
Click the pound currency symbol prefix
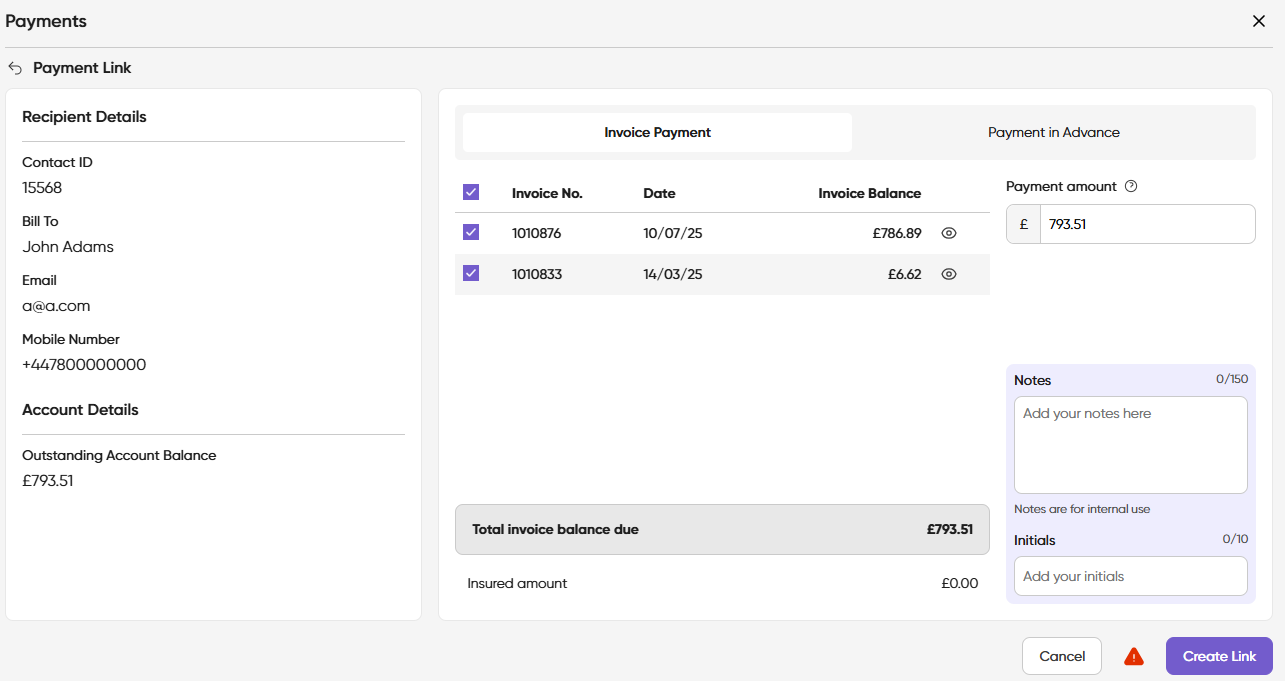(x=1023, y=224)
